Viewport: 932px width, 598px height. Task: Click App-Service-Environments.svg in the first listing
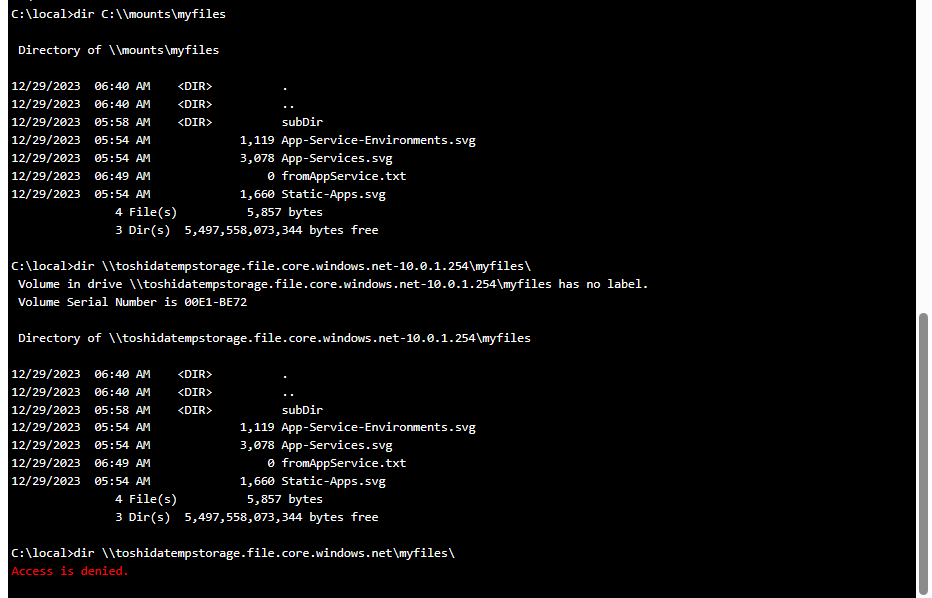pos(378,140)
